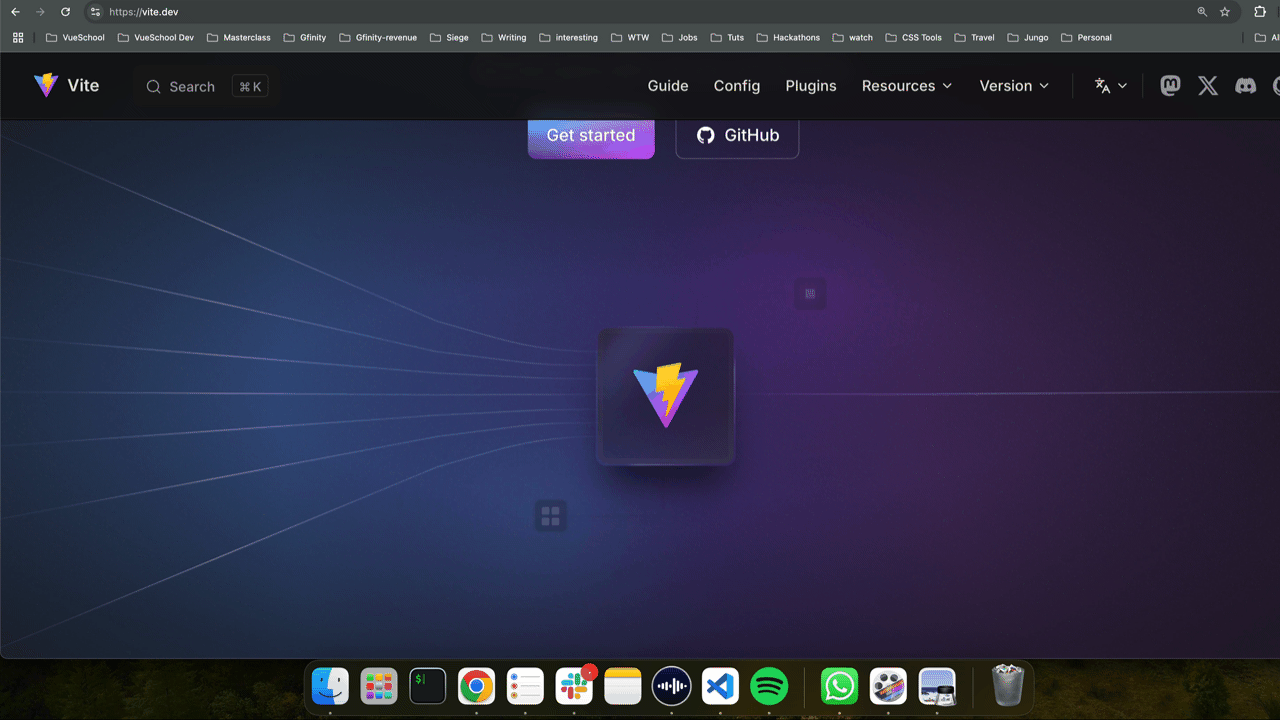This screenshot has height=720, width=1280.
Task: Open the CSS Tools bookmark folder
Action: click(913, 38)
